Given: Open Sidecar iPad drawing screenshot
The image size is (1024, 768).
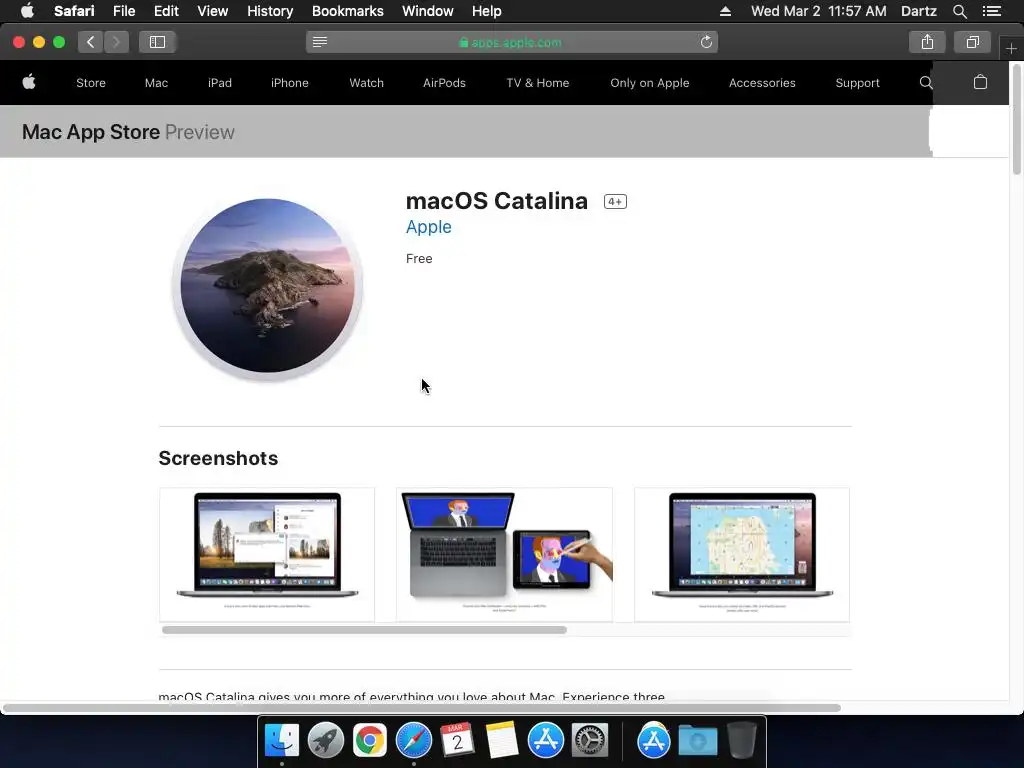Looking at the screenshot, I should coord(504,554).
